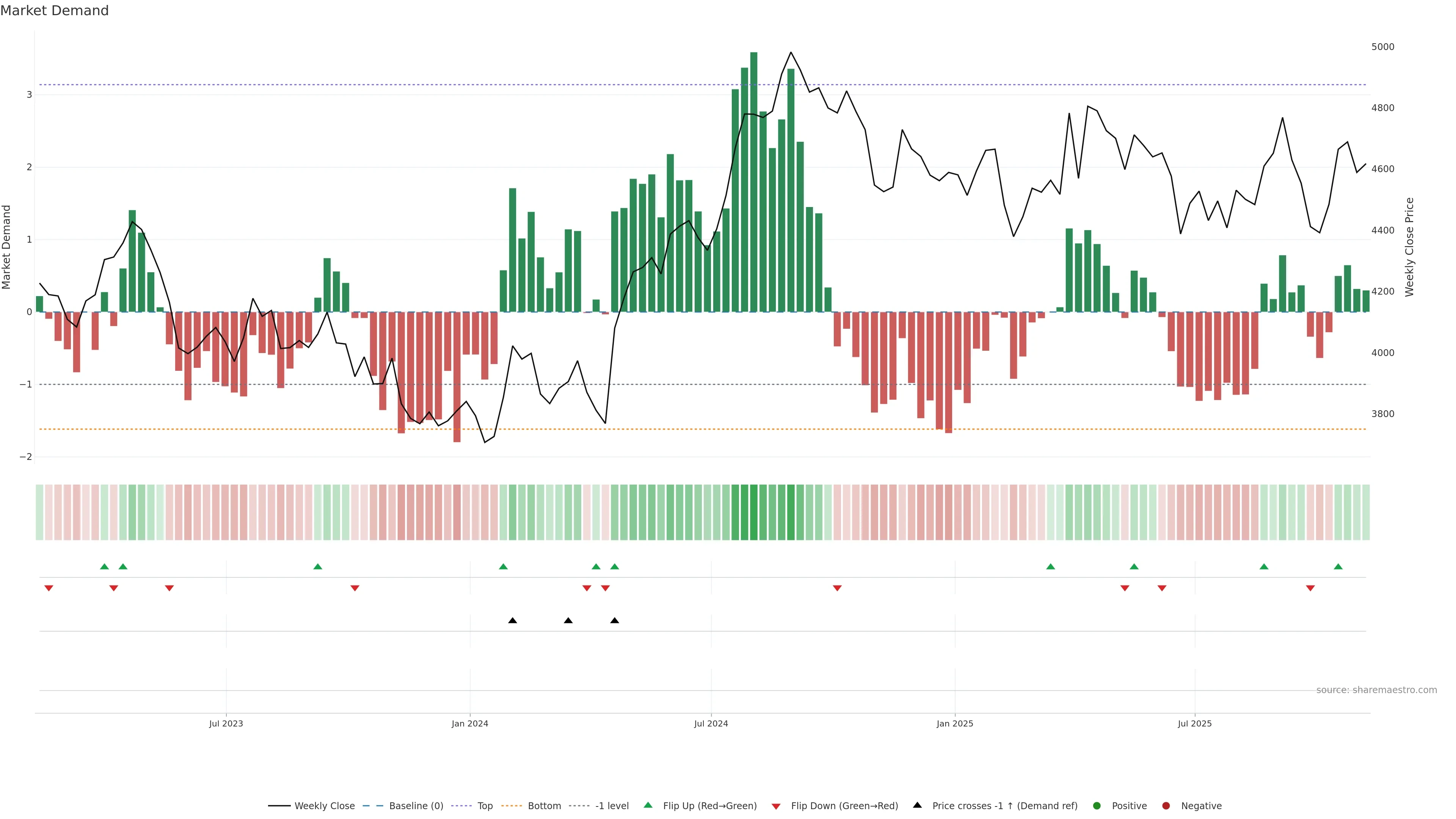Viewport: 1456px width, 819px height.
Task: Click the Market Demand chart title
Action: (54, 11)
